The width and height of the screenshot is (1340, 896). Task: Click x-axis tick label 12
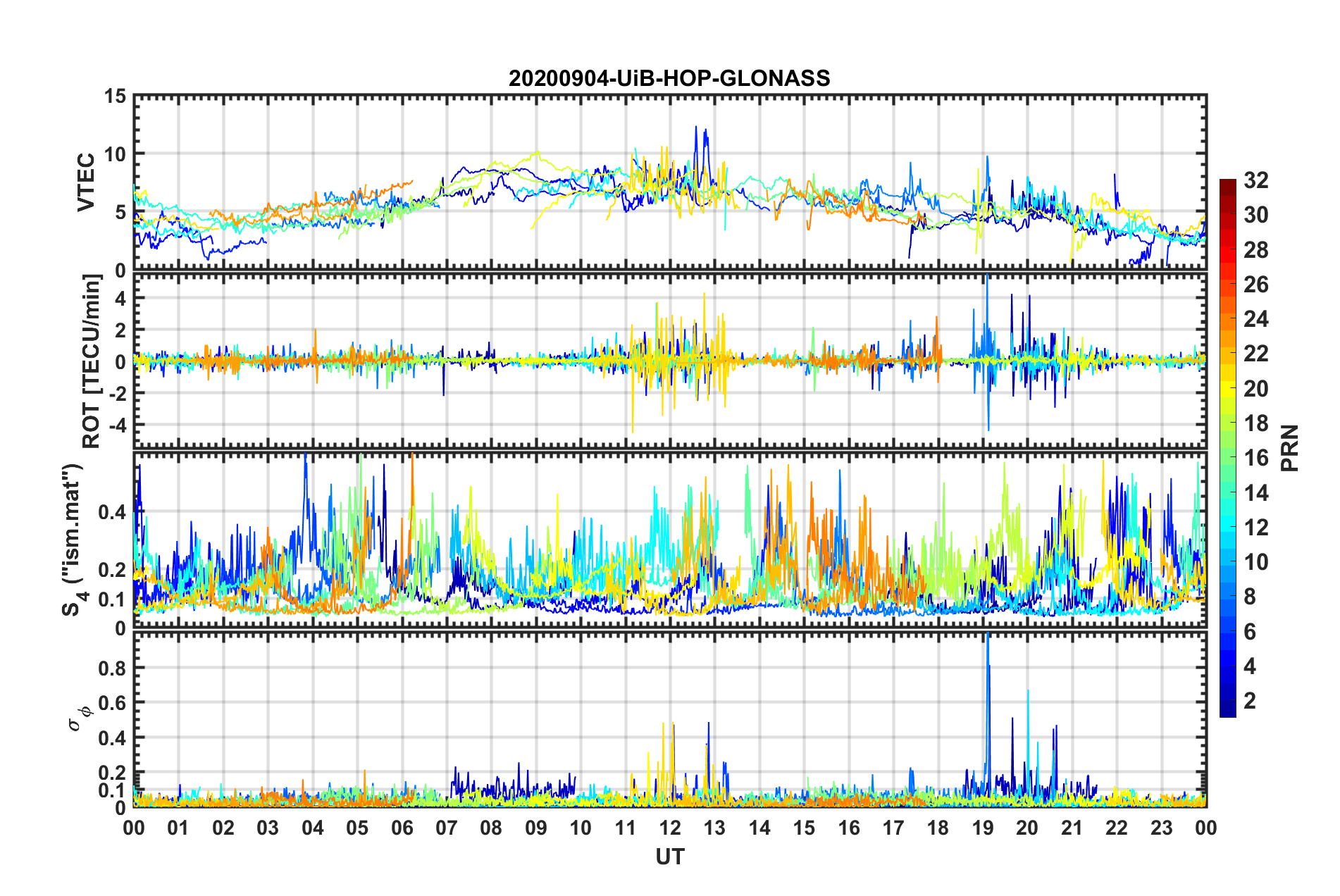point(670,828)
